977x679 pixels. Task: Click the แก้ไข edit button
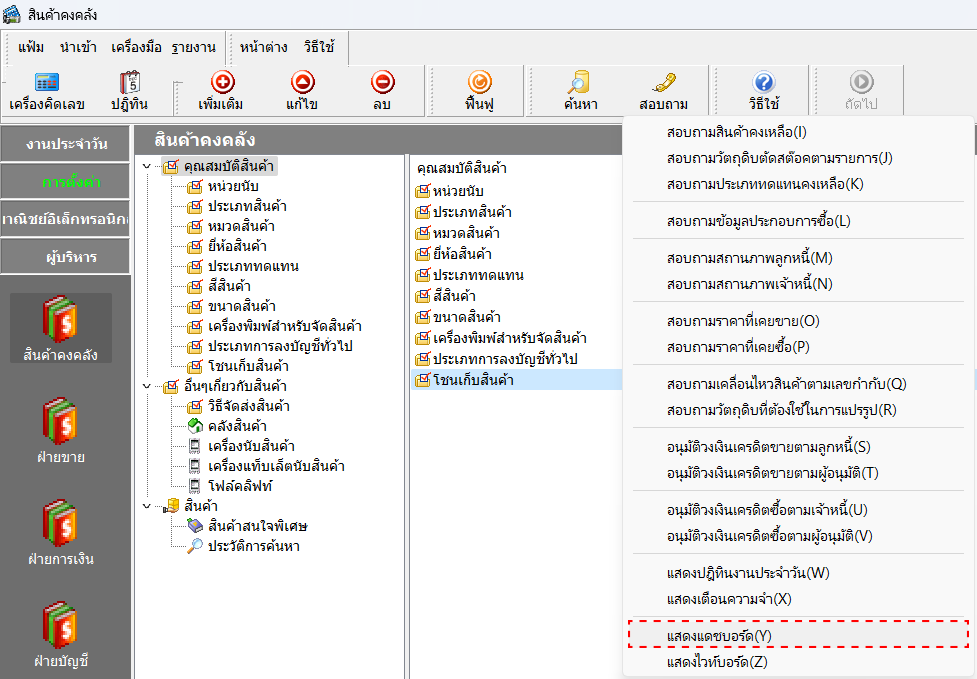coord(302,91)
